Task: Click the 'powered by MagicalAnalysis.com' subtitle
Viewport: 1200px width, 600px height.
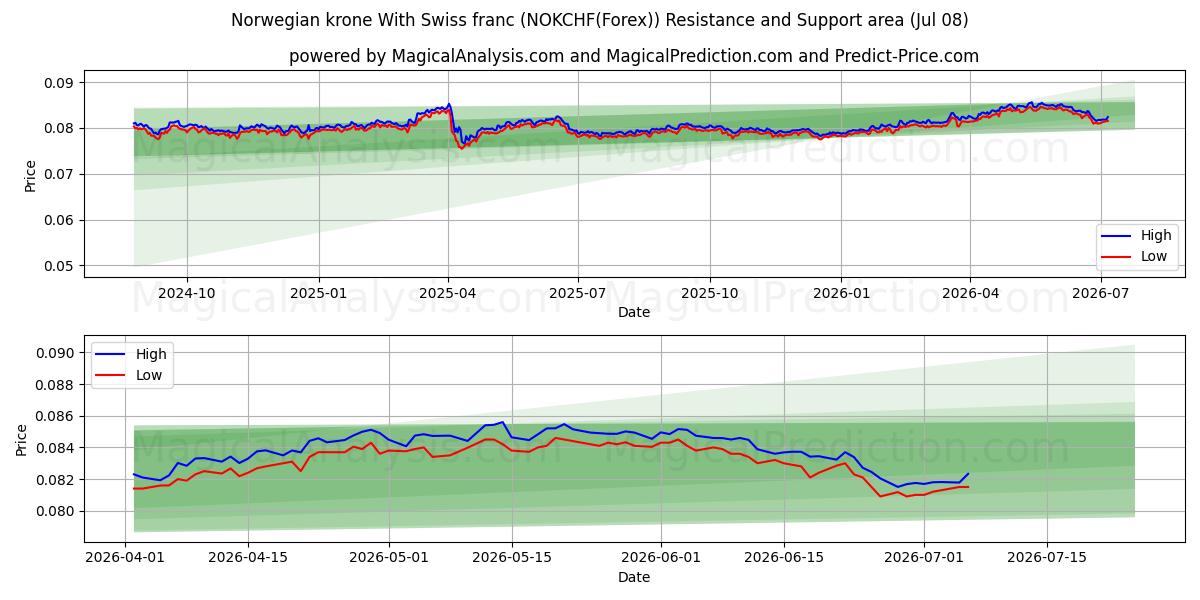Action: [x=634, y=56]
